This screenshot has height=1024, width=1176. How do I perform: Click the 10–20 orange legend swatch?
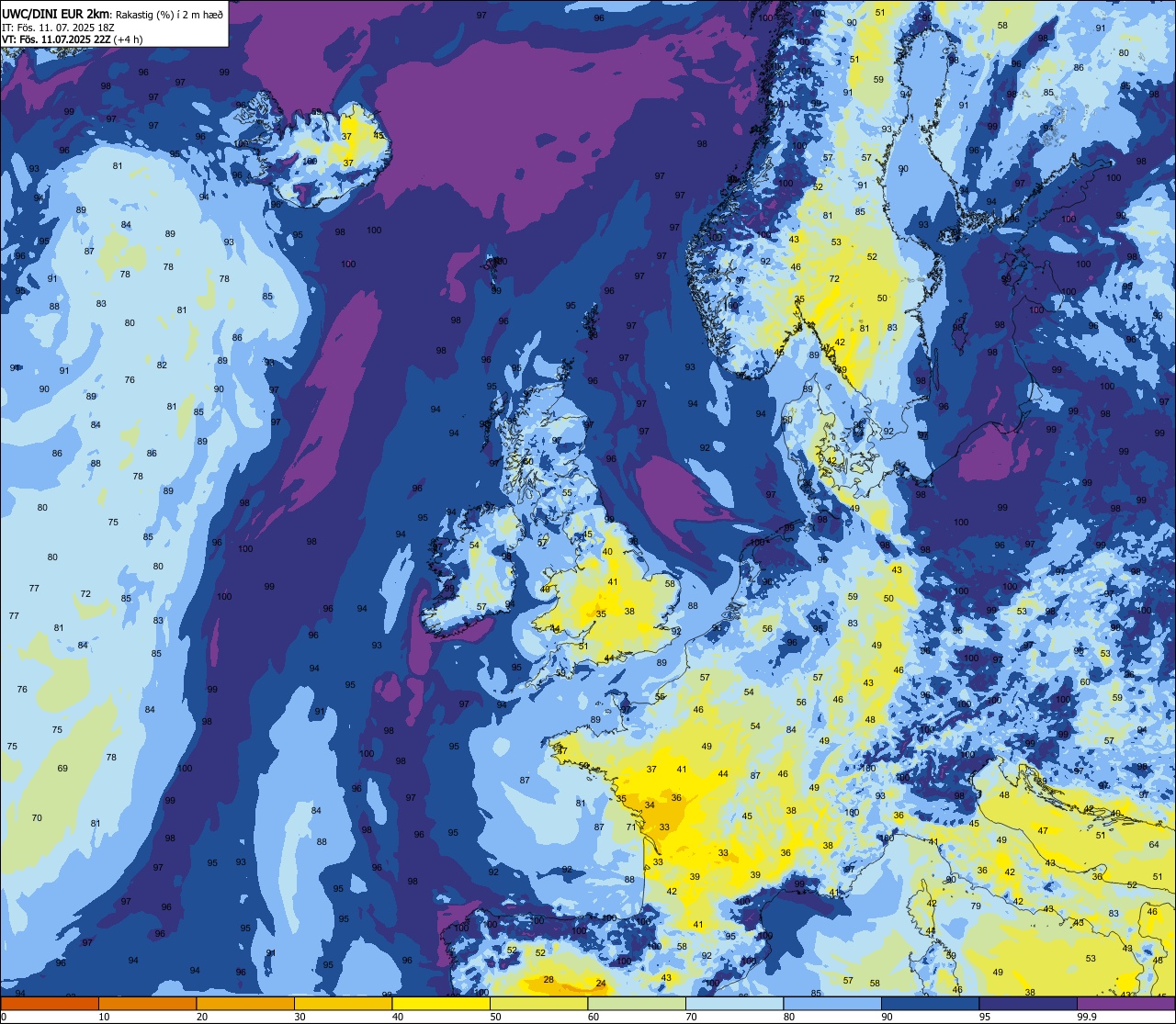[147, 1003]
